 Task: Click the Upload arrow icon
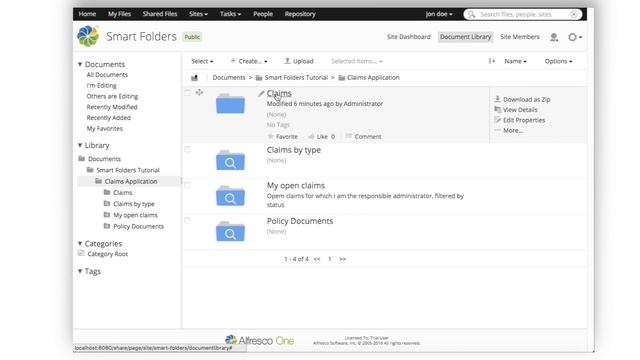287,61
